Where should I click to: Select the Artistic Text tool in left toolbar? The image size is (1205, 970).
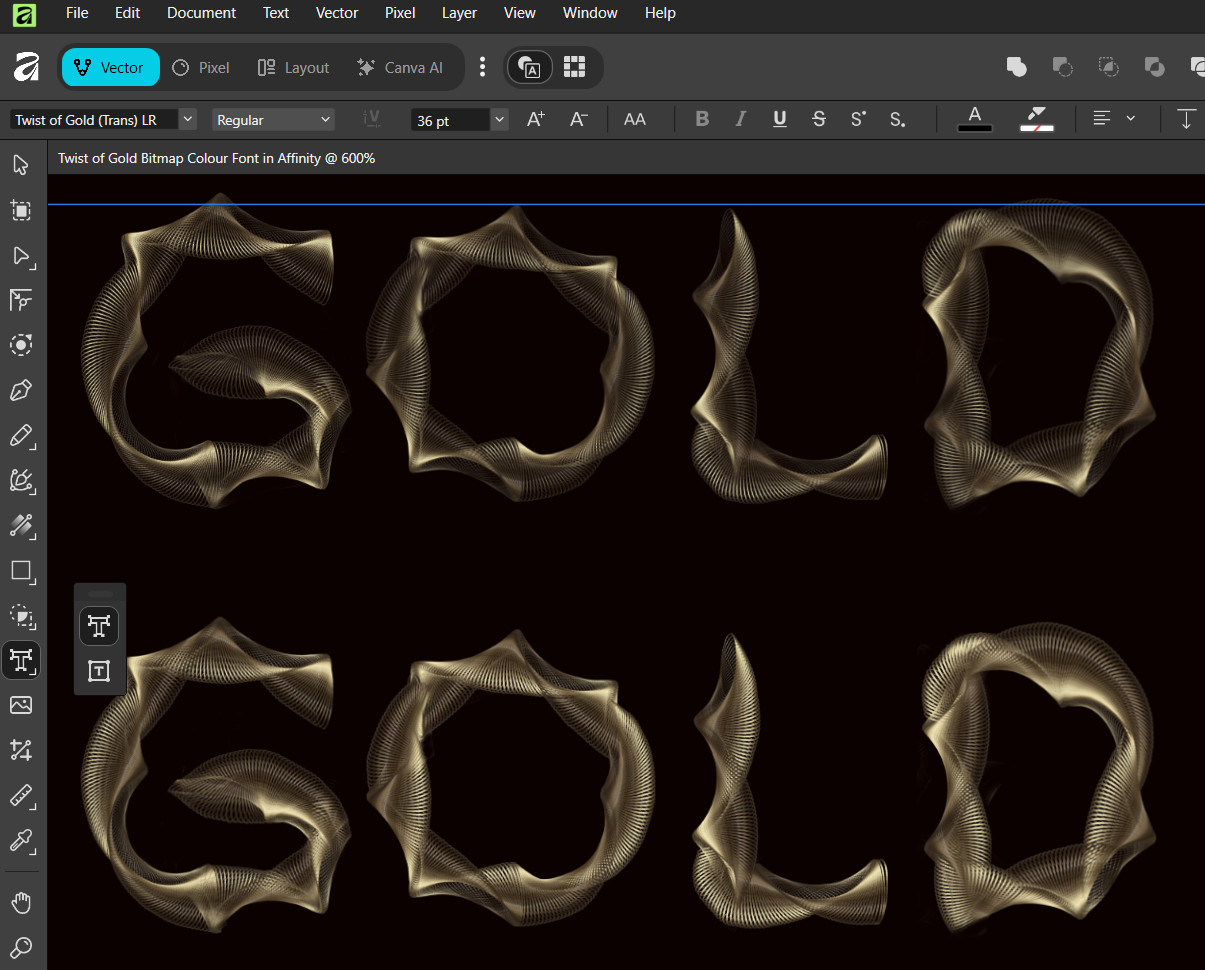pos(21,660)
